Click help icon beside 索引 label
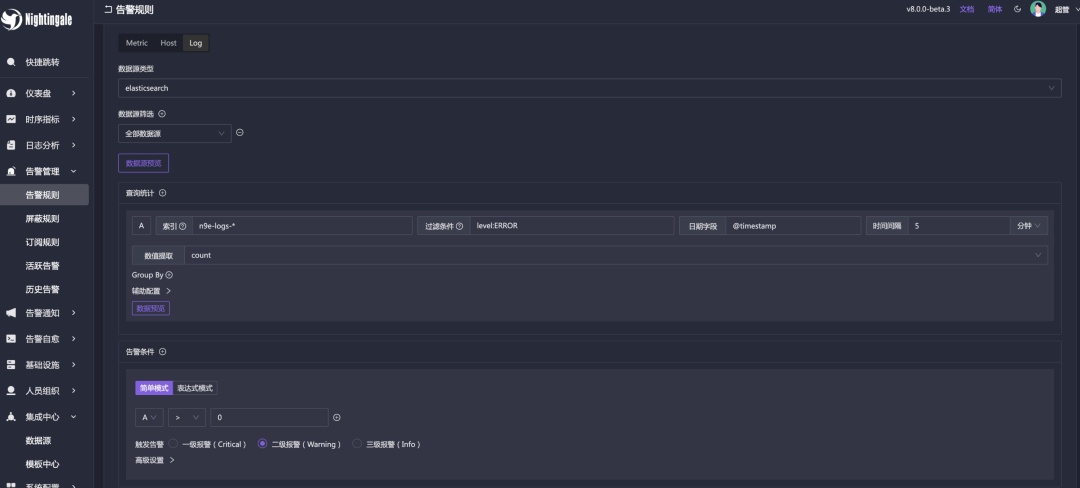 pyautogui.click(x=183, y=226)
